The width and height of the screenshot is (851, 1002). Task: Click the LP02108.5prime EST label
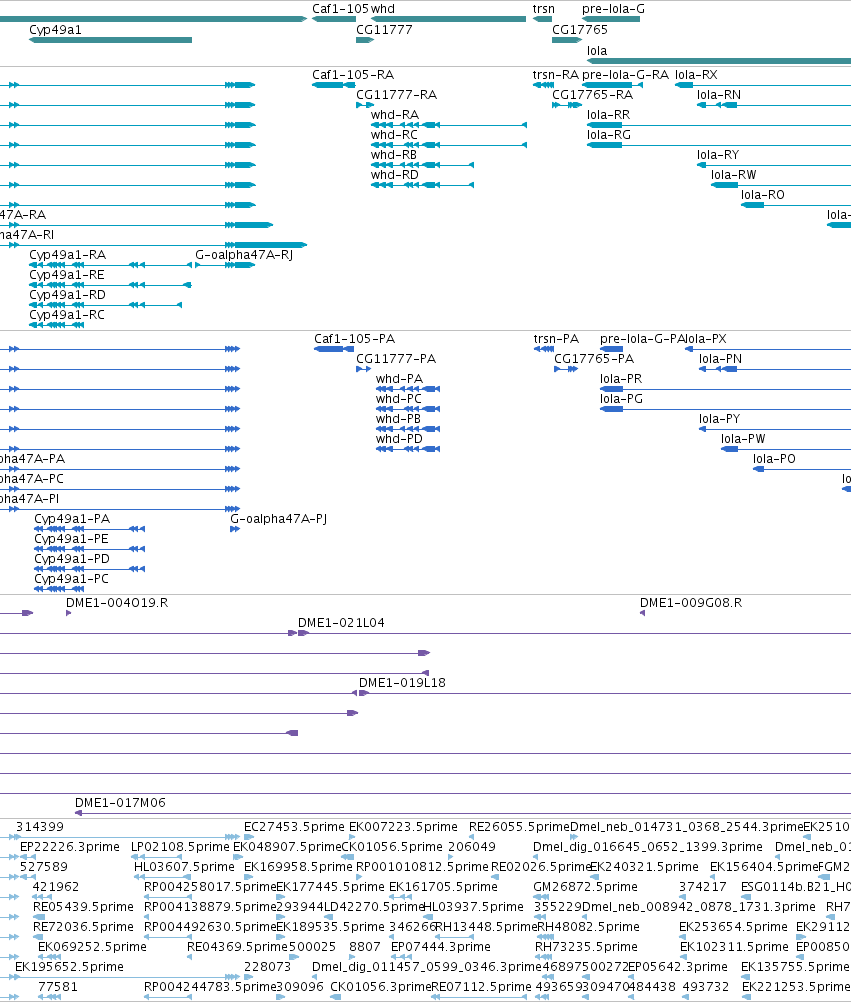(180, 847)
